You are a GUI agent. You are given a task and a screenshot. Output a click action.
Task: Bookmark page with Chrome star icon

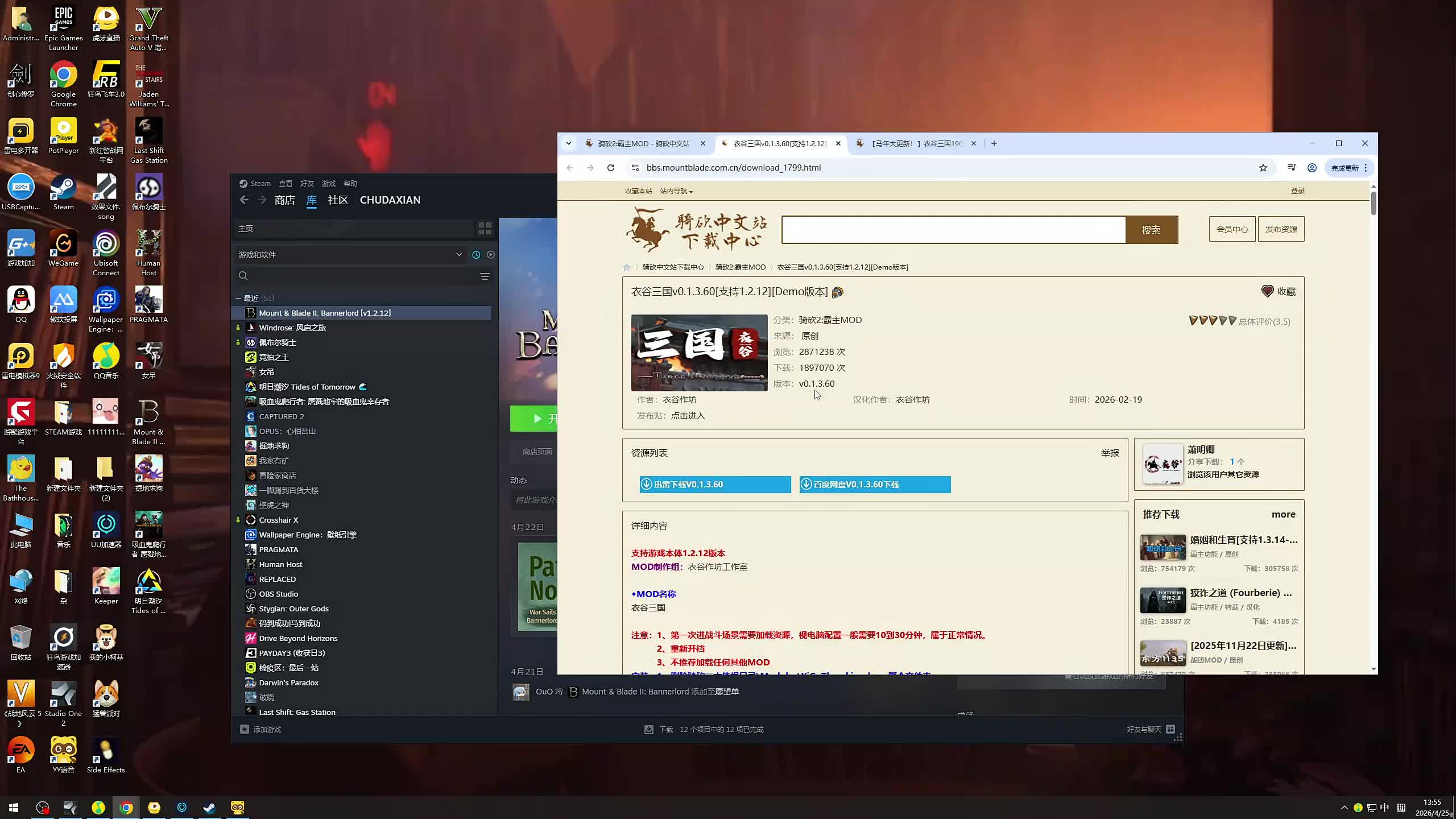pos(1263,168)
